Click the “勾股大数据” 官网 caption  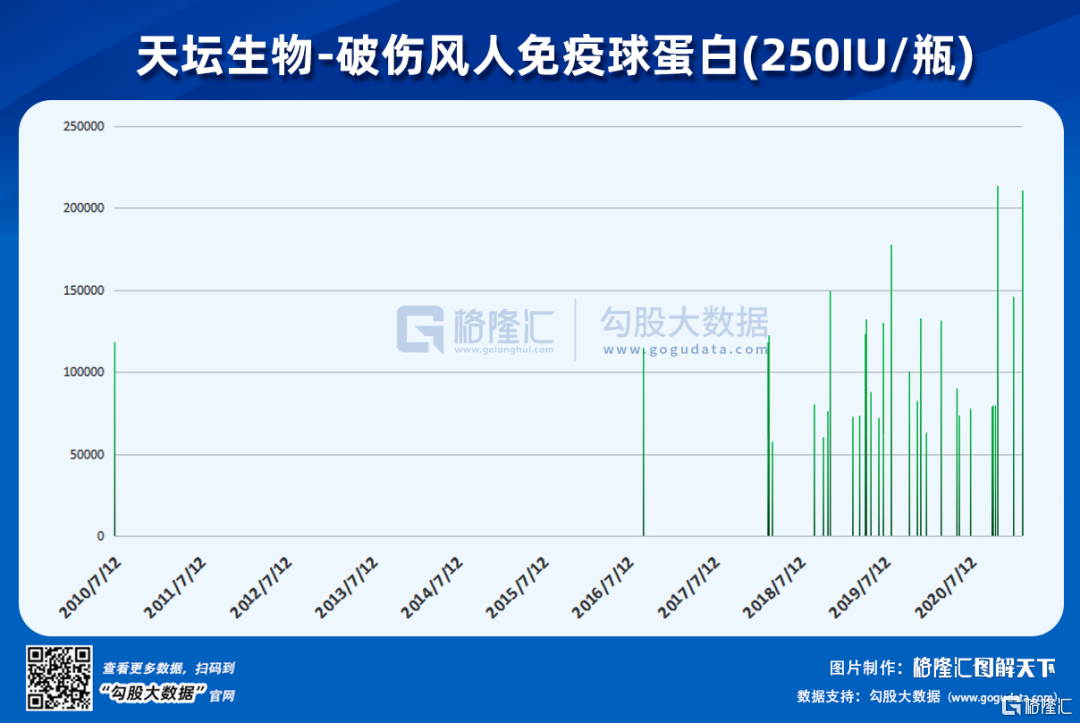[167, 693]
